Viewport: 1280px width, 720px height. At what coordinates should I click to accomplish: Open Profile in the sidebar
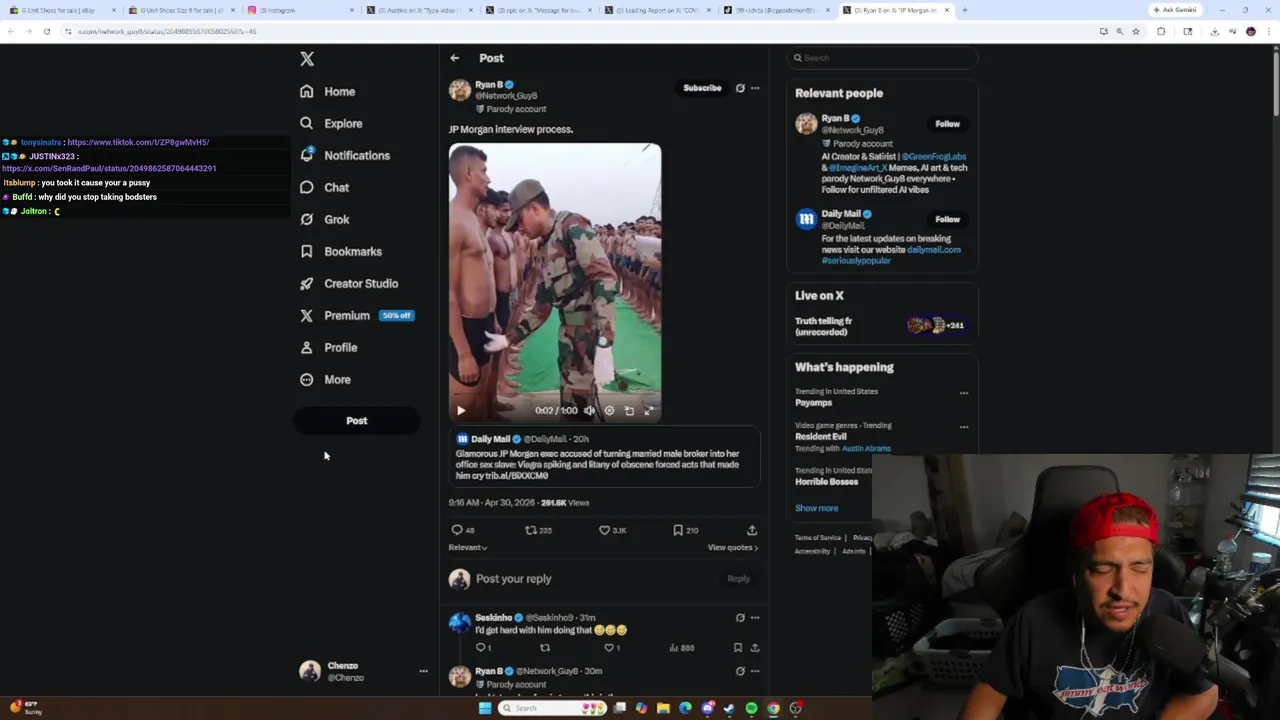point(329,347)
